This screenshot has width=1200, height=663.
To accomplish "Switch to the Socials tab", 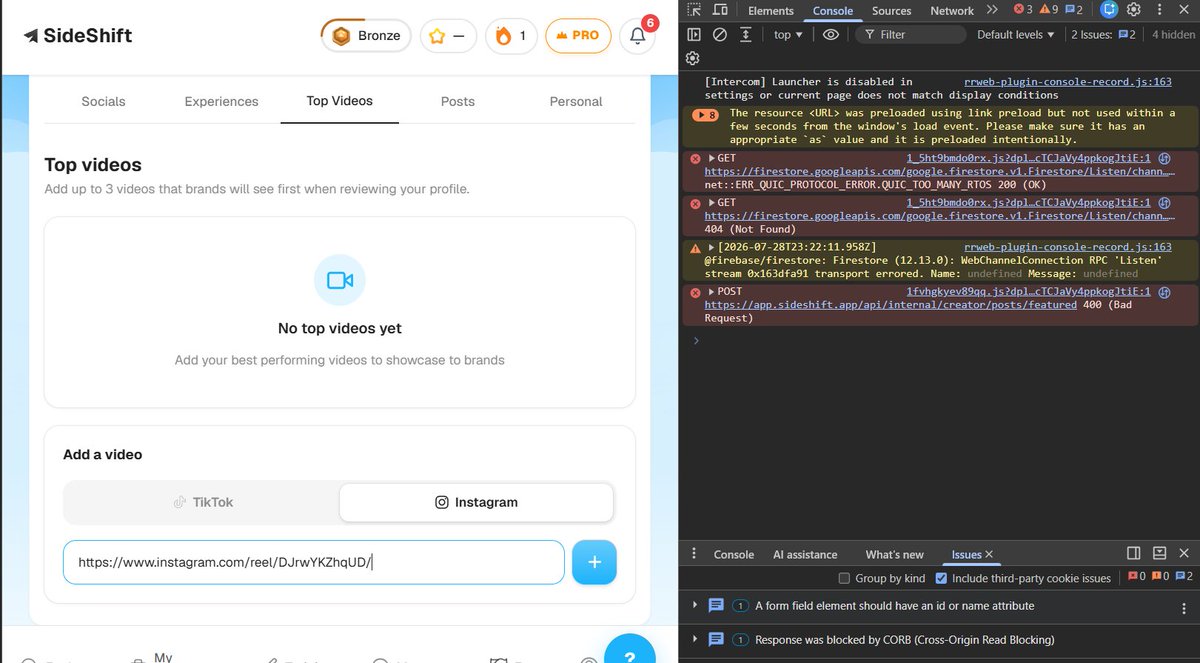I will coord(103,101).
